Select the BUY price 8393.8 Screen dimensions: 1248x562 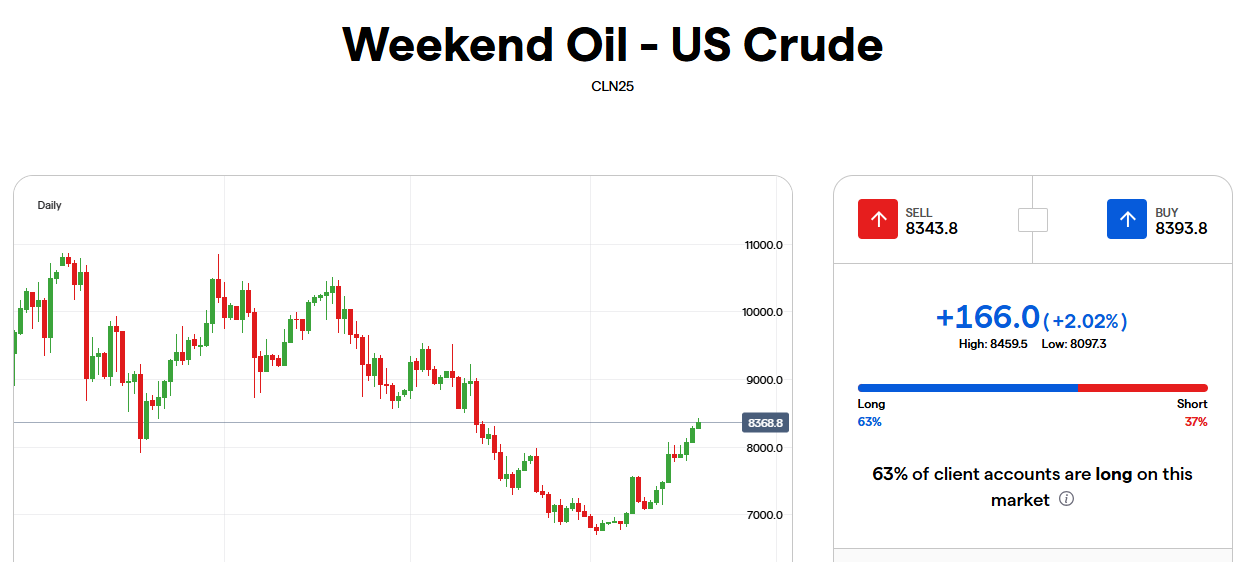[x=1181, y=228]
